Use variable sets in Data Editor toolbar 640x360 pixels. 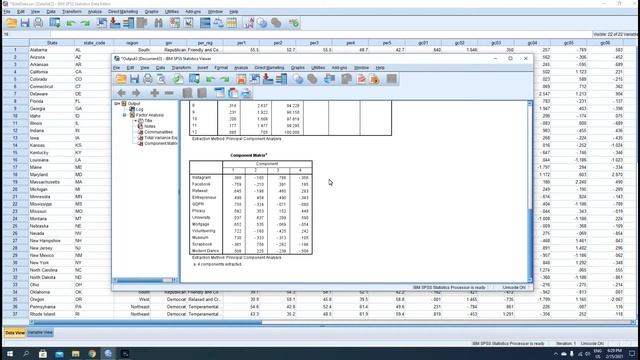(x=262, y=23)
